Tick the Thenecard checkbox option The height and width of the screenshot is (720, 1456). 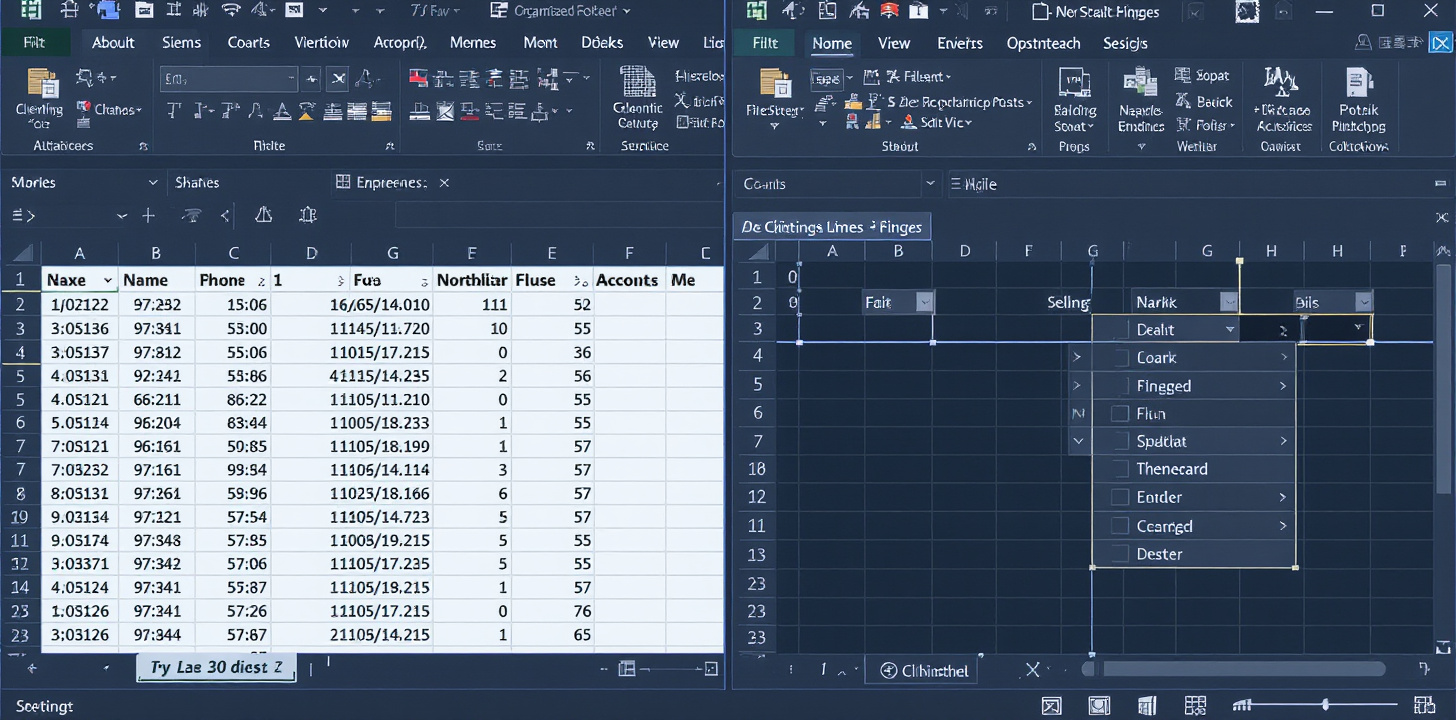pyautogui.click(x=1119, y=469)
